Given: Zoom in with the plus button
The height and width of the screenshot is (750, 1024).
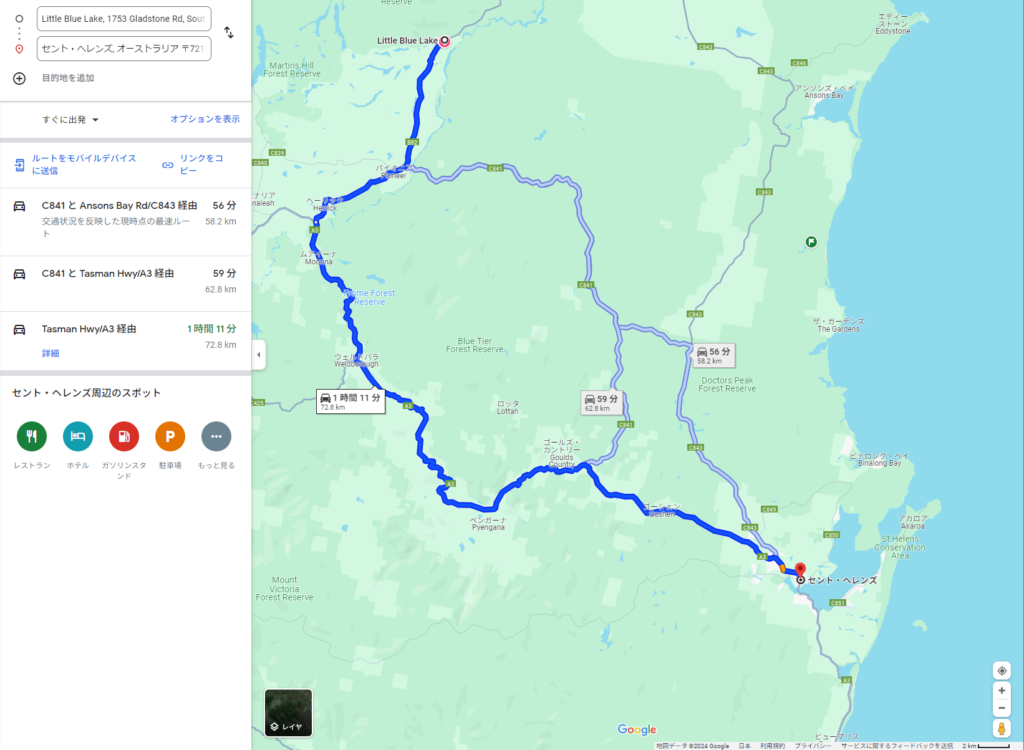Looking at the screenshot, I should [1001, 691].
